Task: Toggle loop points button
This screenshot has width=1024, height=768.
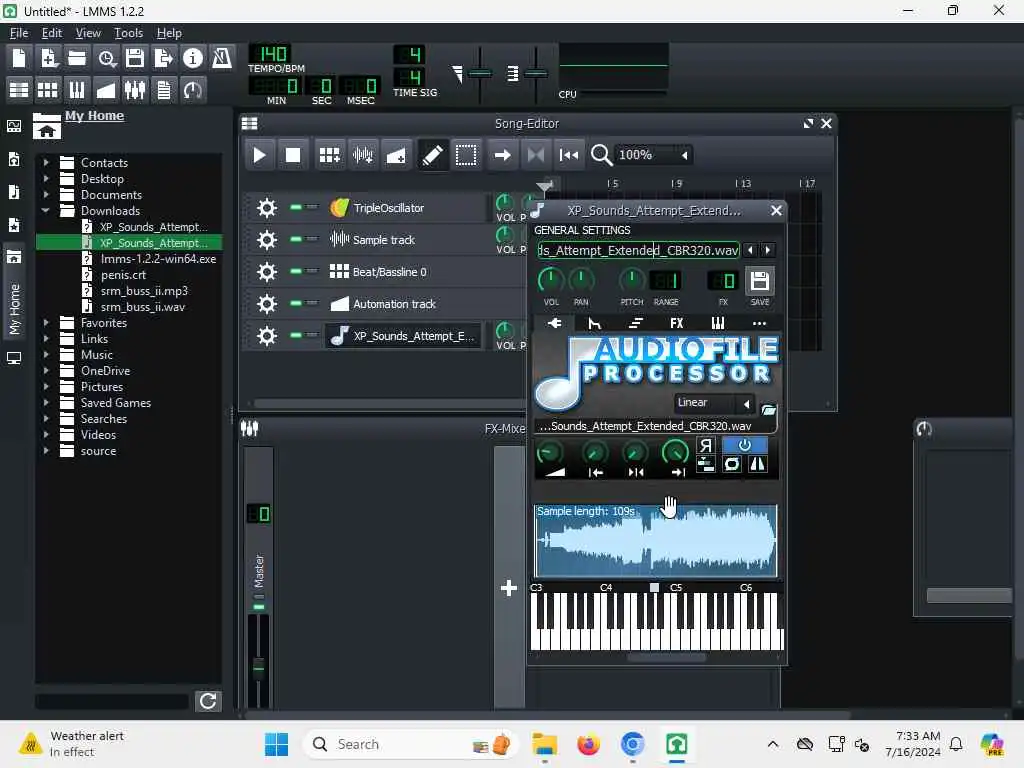Action: 536,155
